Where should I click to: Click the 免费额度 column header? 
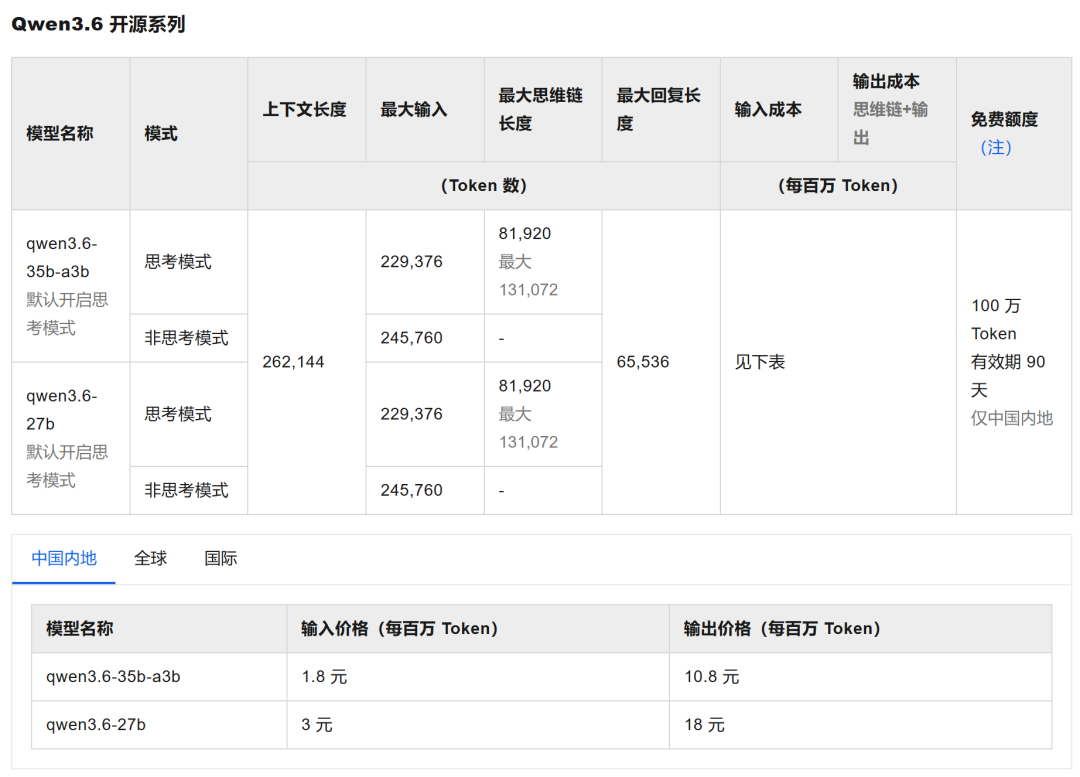coord(1004,118)
